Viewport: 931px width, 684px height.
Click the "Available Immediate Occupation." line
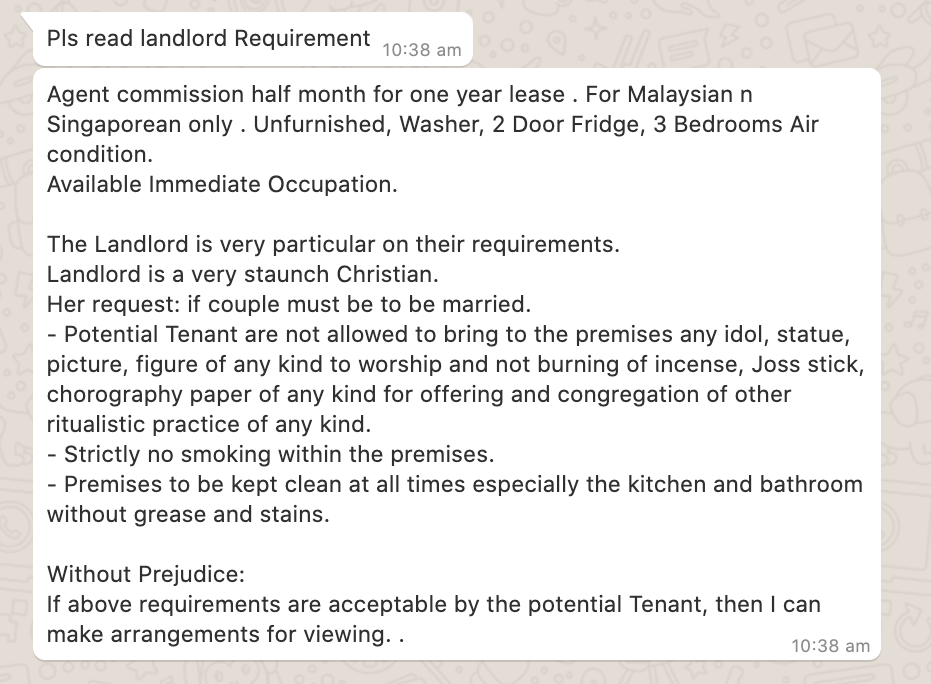(x=222, y=184)
